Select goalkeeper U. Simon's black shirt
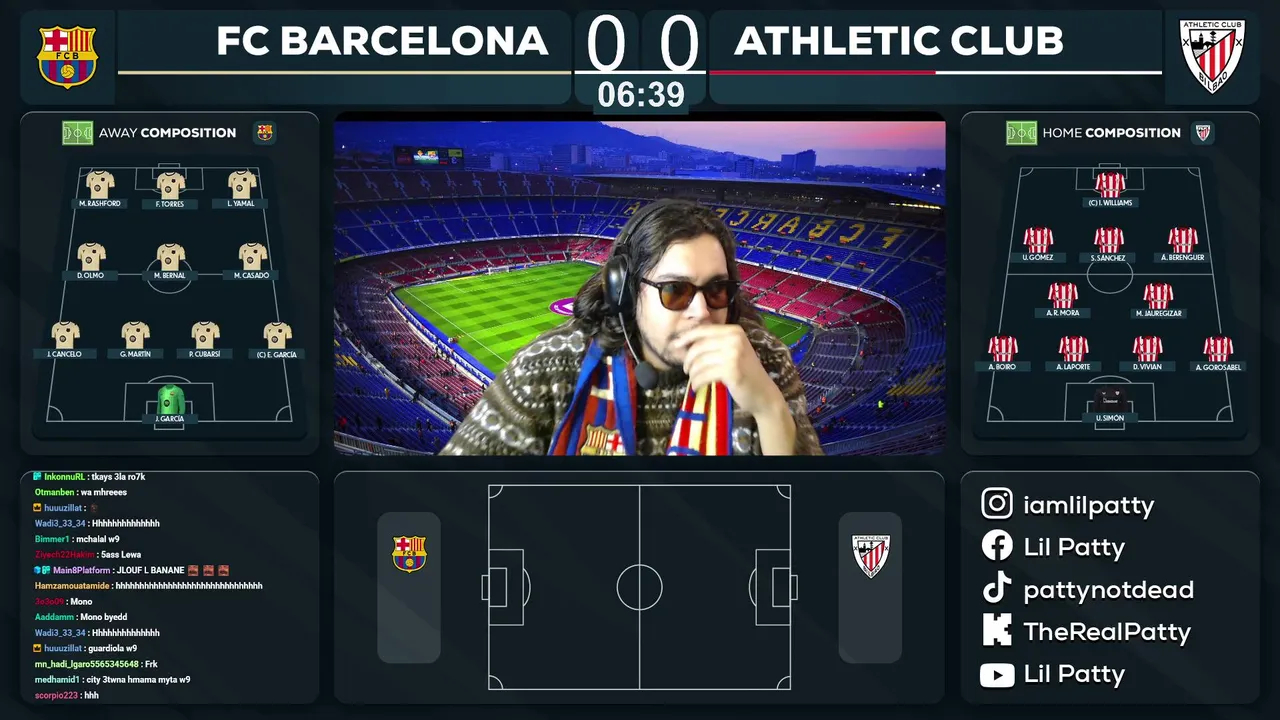1280x720 pixels. coord(1109,400)
